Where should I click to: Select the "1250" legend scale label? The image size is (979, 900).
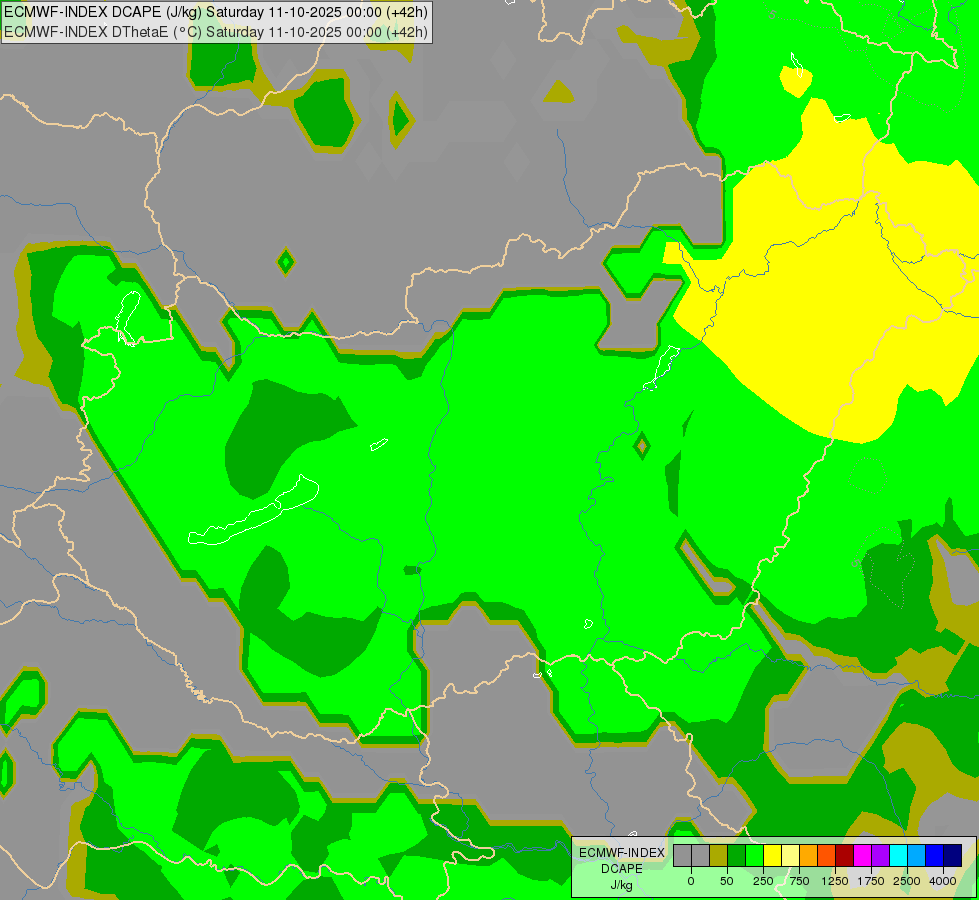(835, 881)
